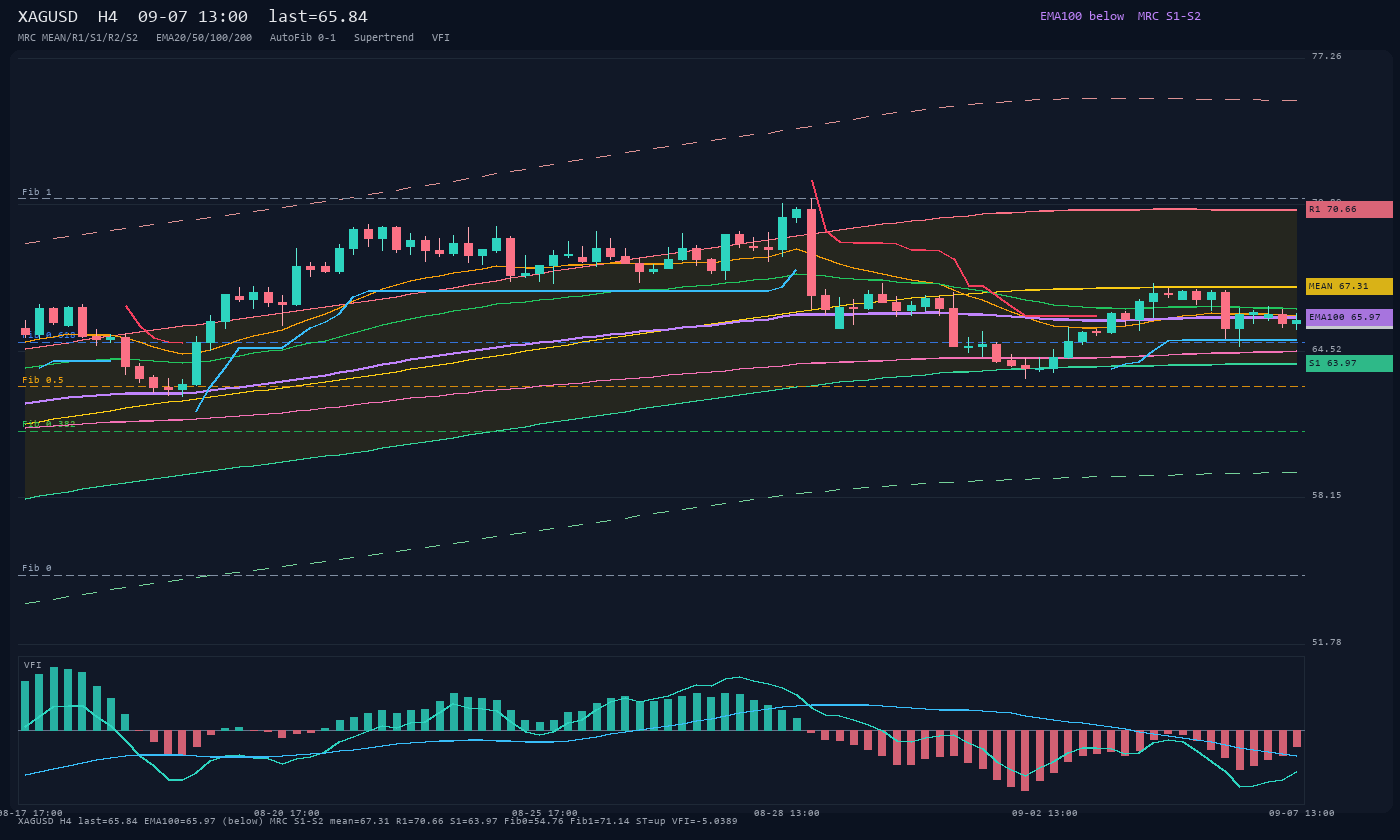Click the 'Fib 0' level label
1400x840 pixels.
tap(37, 568)
